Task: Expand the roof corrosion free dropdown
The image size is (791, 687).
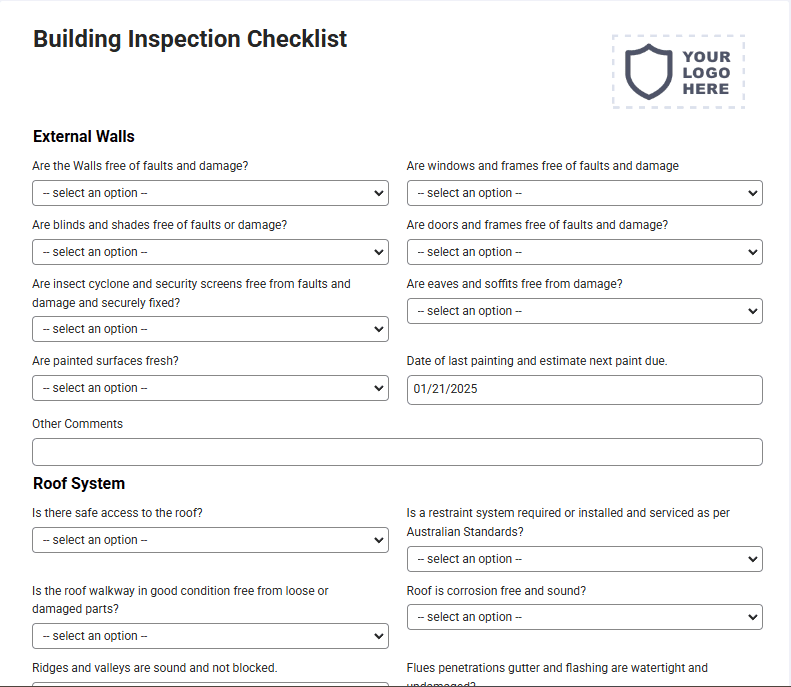Action: [x=585, y=617]
